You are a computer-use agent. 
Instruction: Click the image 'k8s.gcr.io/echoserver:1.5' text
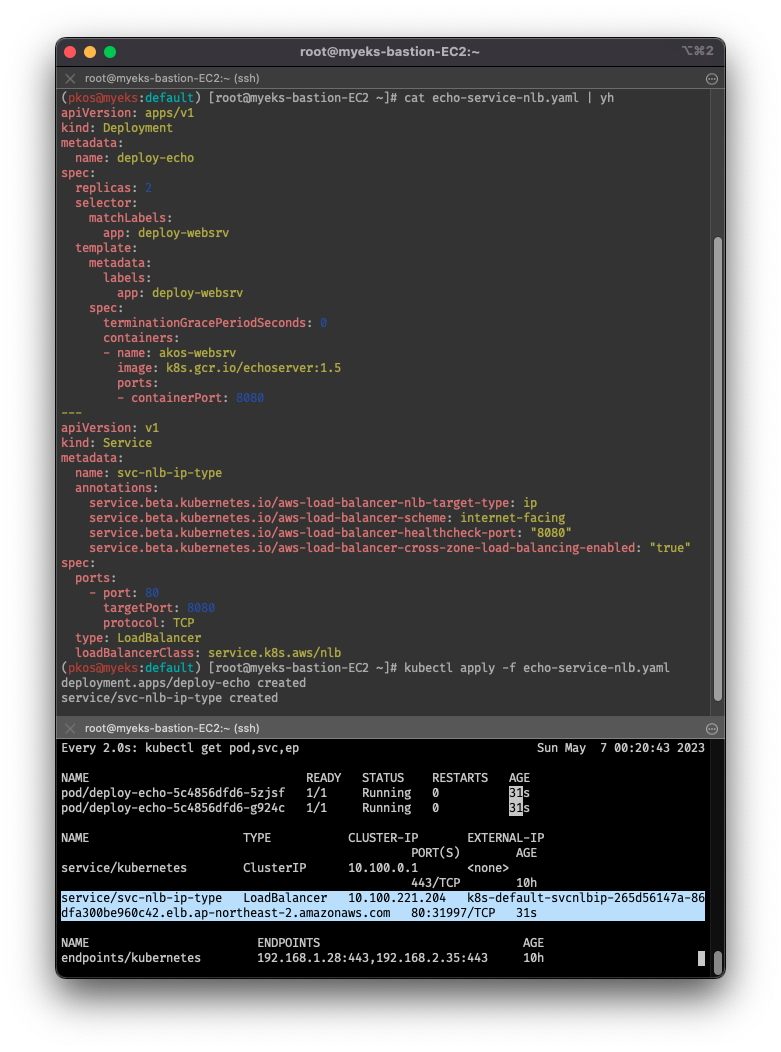tap(253, 368)
